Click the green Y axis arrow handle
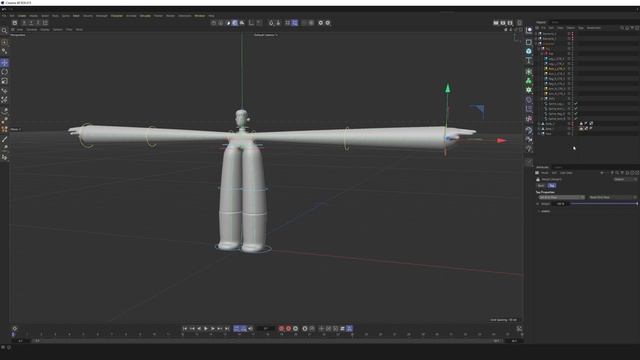640x360 pixels. (x=448, y=88)
